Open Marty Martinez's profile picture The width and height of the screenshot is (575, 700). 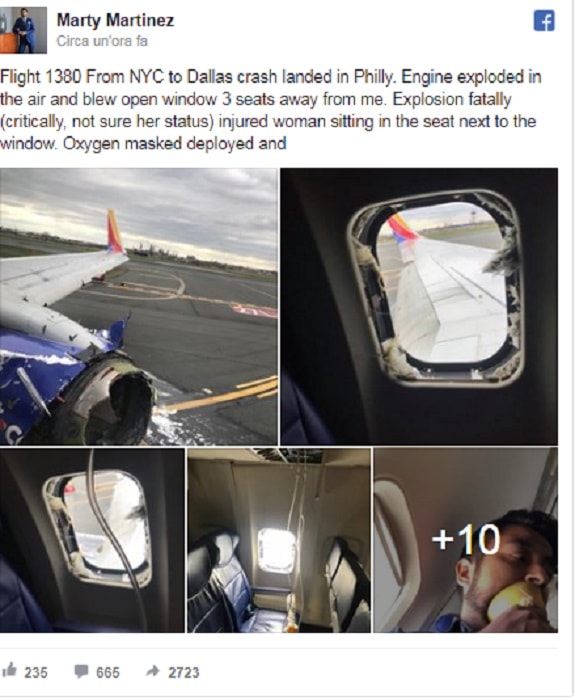pyautogui.click(x=23, y=30)
